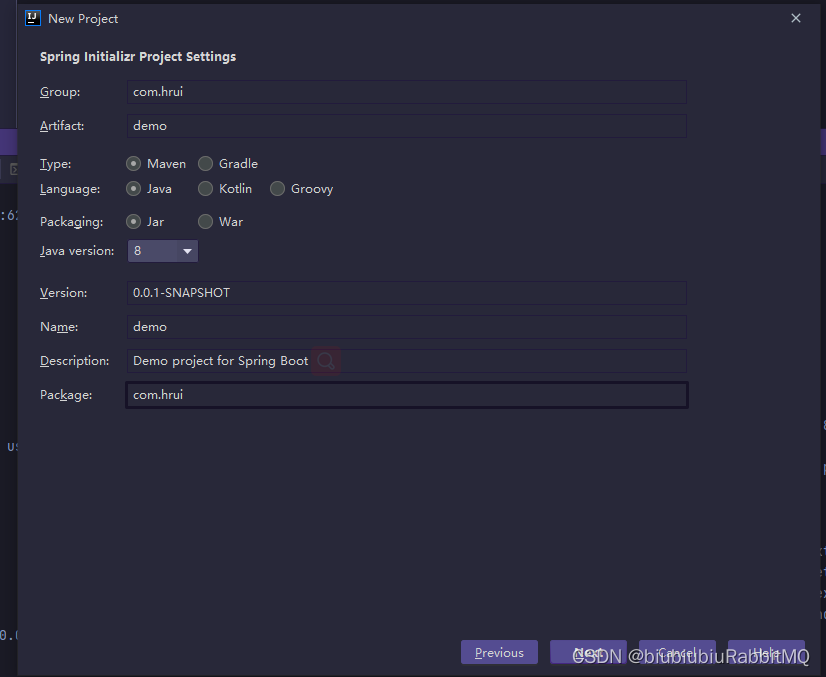
Task: Click into the Name field
Action: pyautogui.click(x=407, y=327)
